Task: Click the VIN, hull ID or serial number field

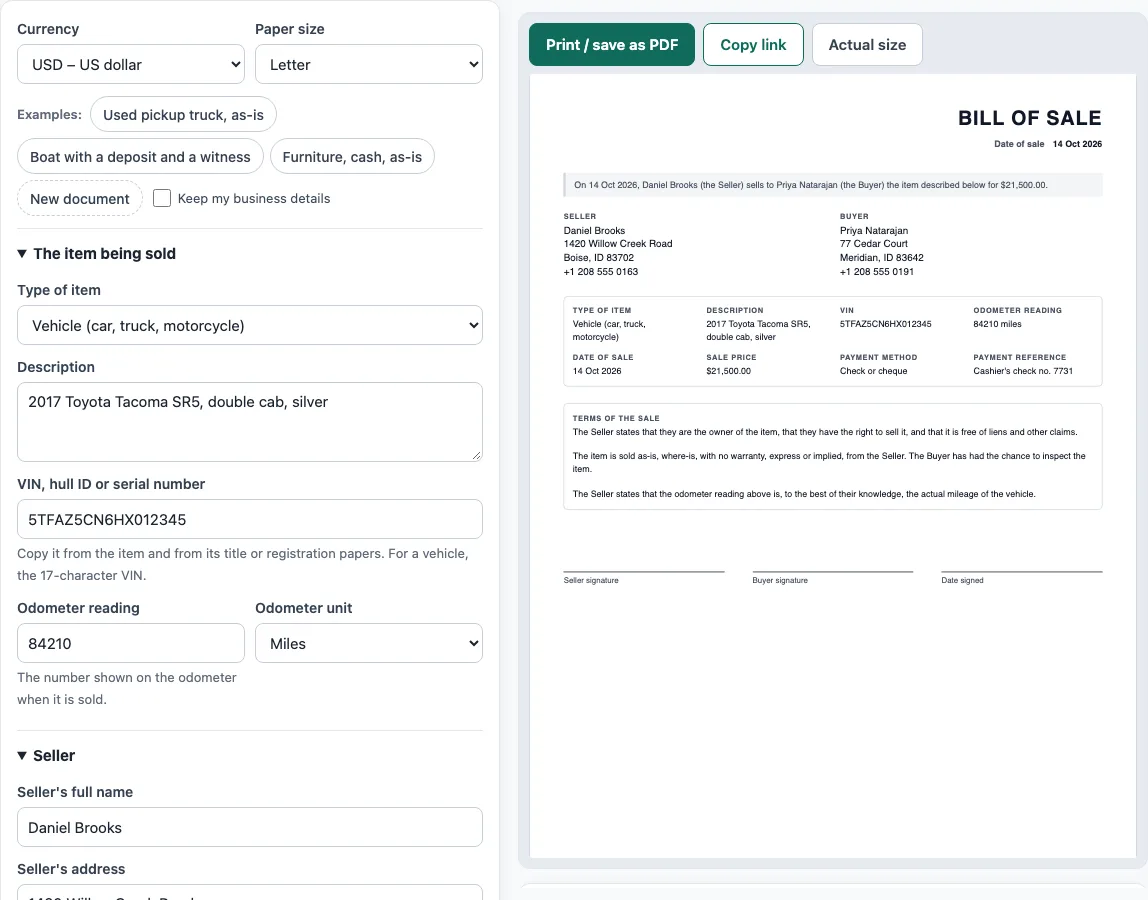Action: point(250,519)
